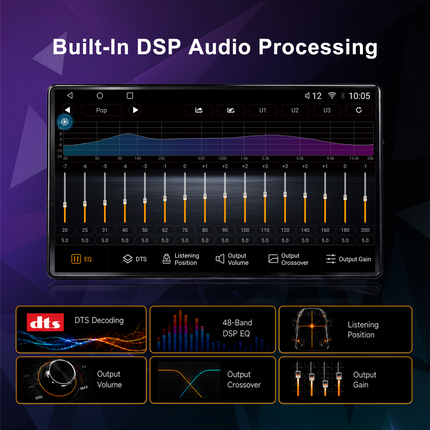Adjust the 25 Hz band slider
This screenshot has height=430, width=430.
(85, 197)
